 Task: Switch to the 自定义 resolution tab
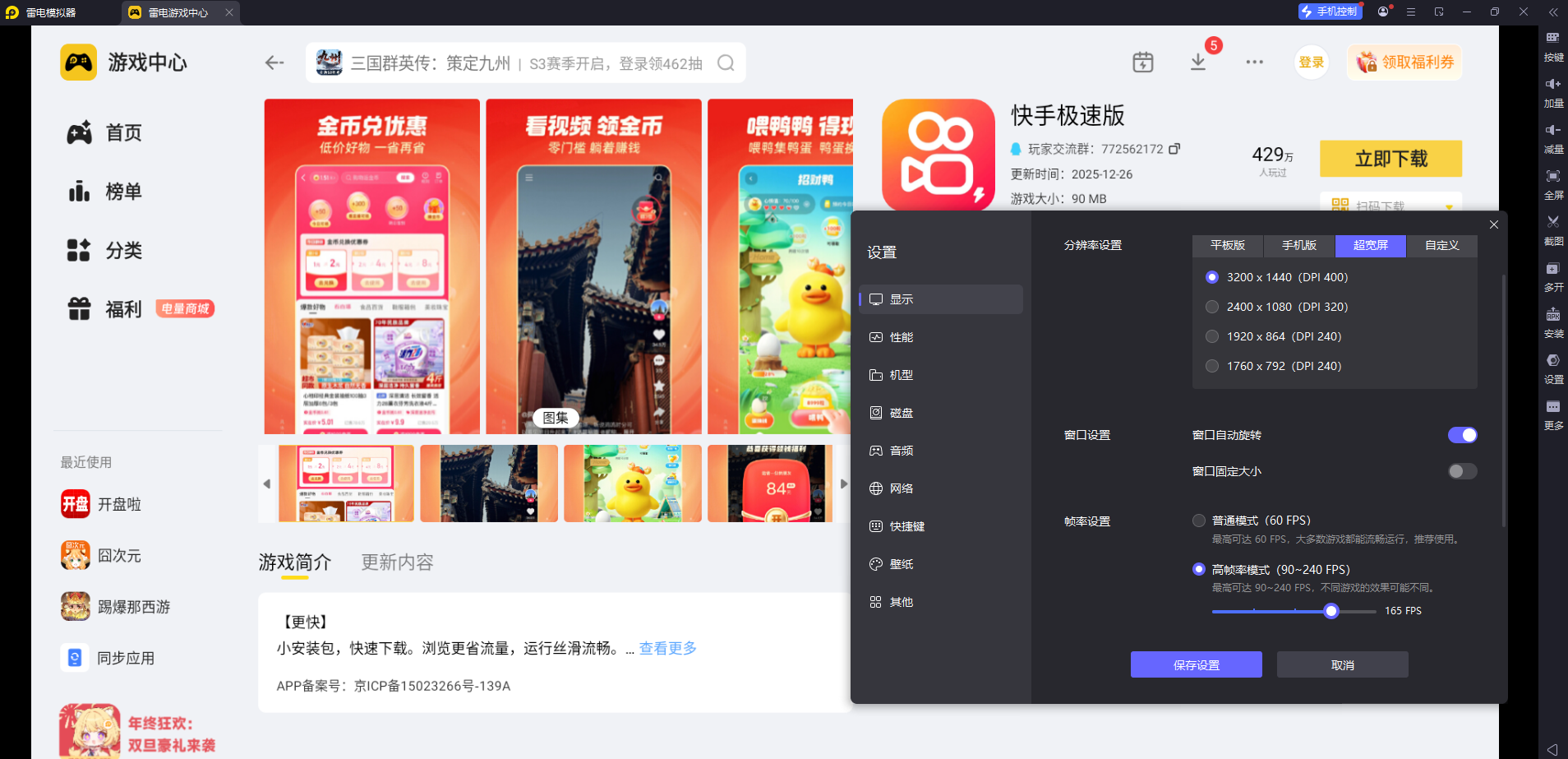click(x=1442, y=246)
